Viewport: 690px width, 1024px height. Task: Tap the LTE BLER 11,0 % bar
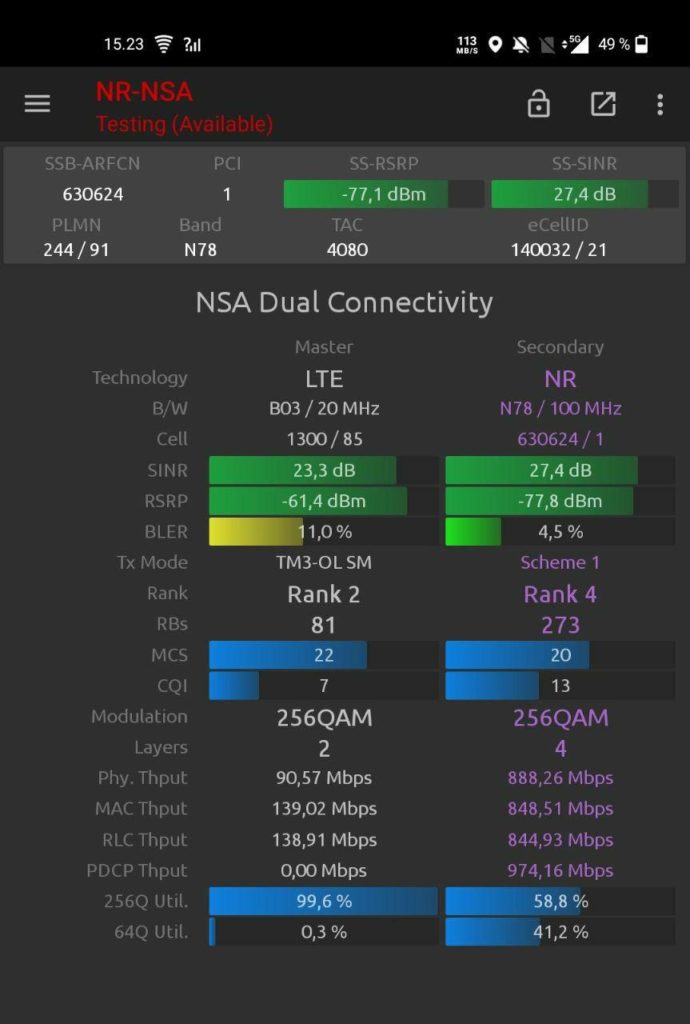(323, 532)
